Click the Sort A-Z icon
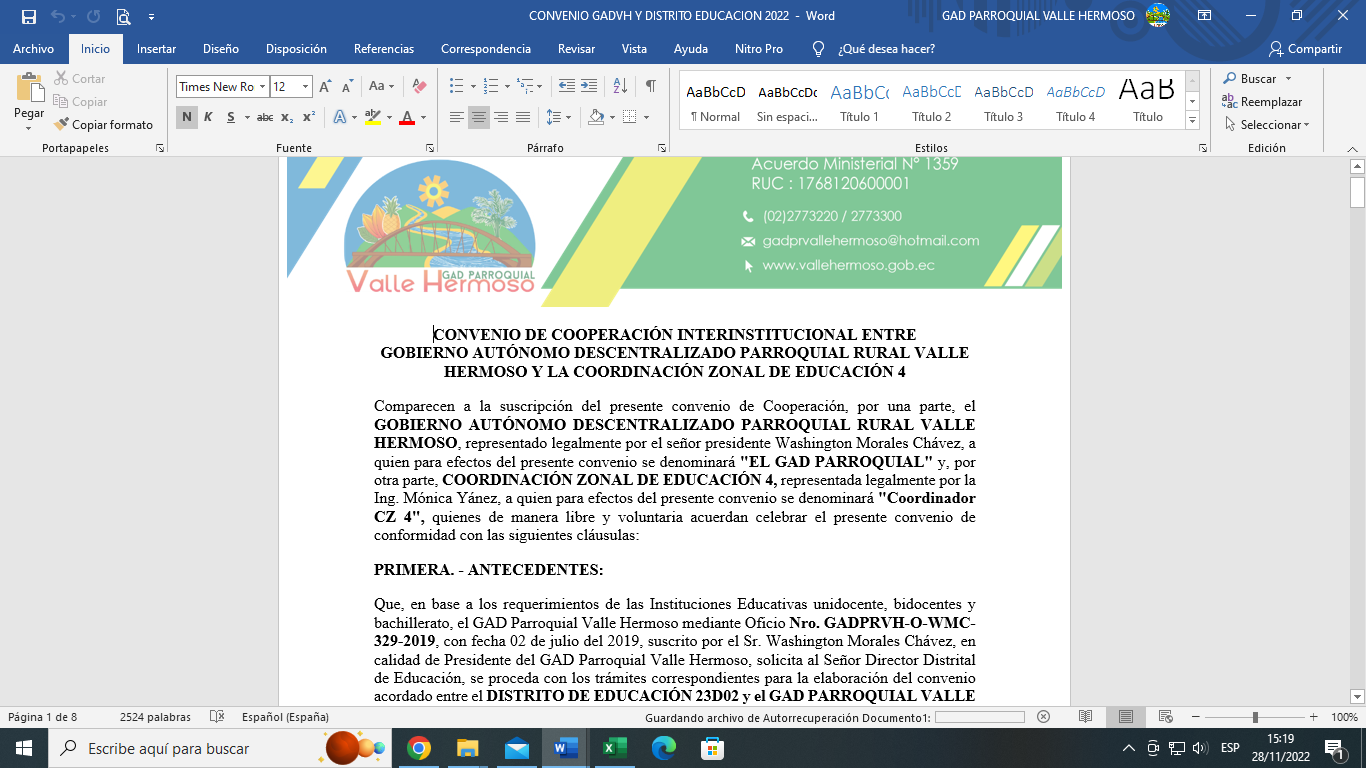The image size is (1366, 768). pyautogui.click(x=620, y=87)
